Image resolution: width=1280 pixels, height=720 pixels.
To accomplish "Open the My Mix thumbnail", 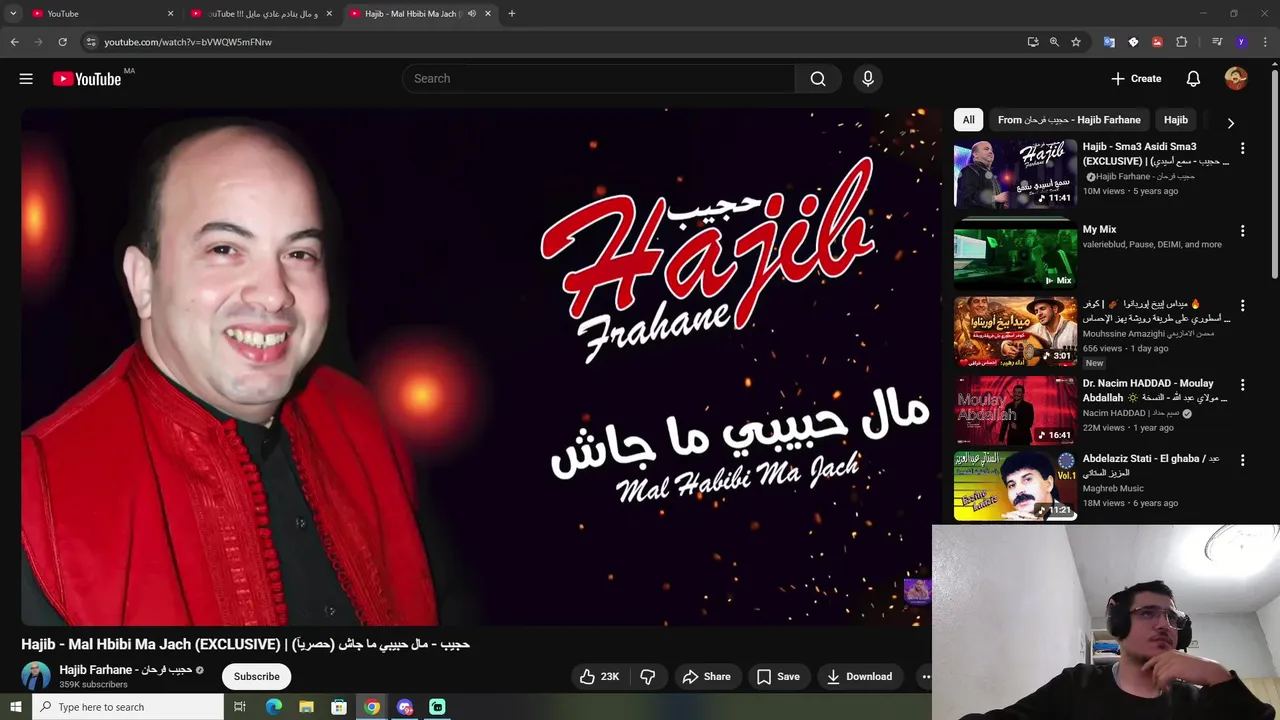I will pyautogui.click(x=1015, y=254).
